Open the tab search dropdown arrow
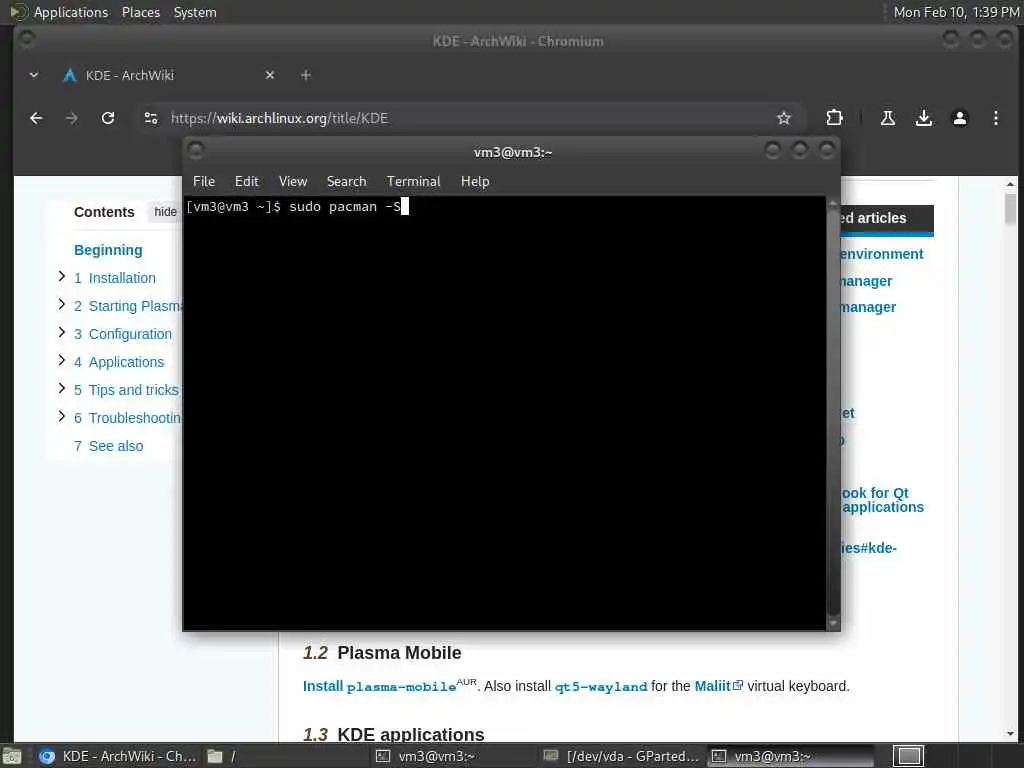1024x768 pixels. [34, 75]
